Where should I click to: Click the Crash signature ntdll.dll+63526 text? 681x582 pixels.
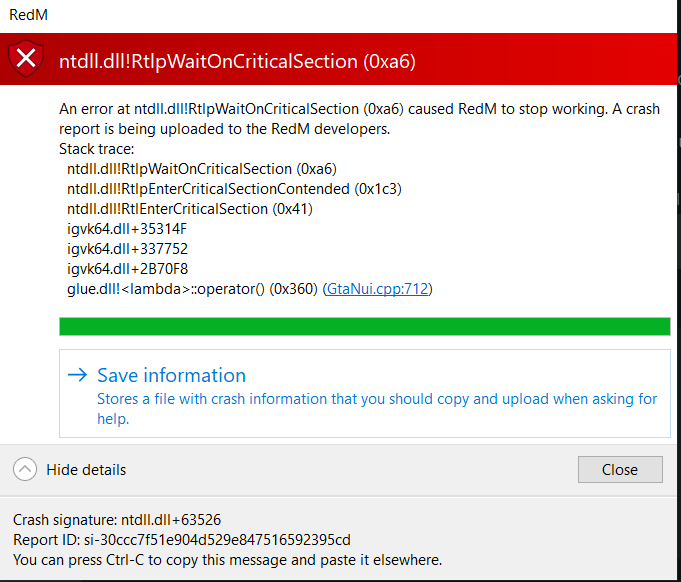pos(117,519)
